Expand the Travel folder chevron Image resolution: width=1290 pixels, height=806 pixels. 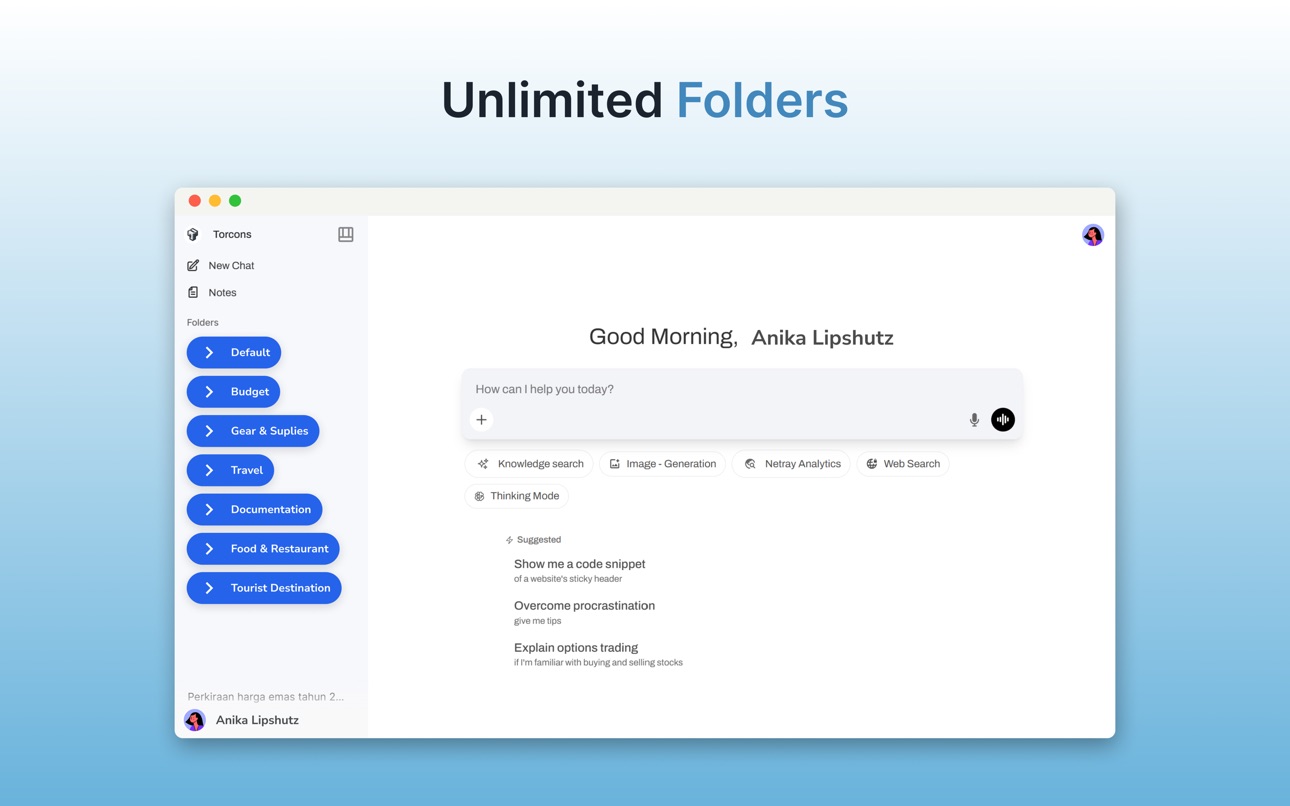[x=209, y=470]
